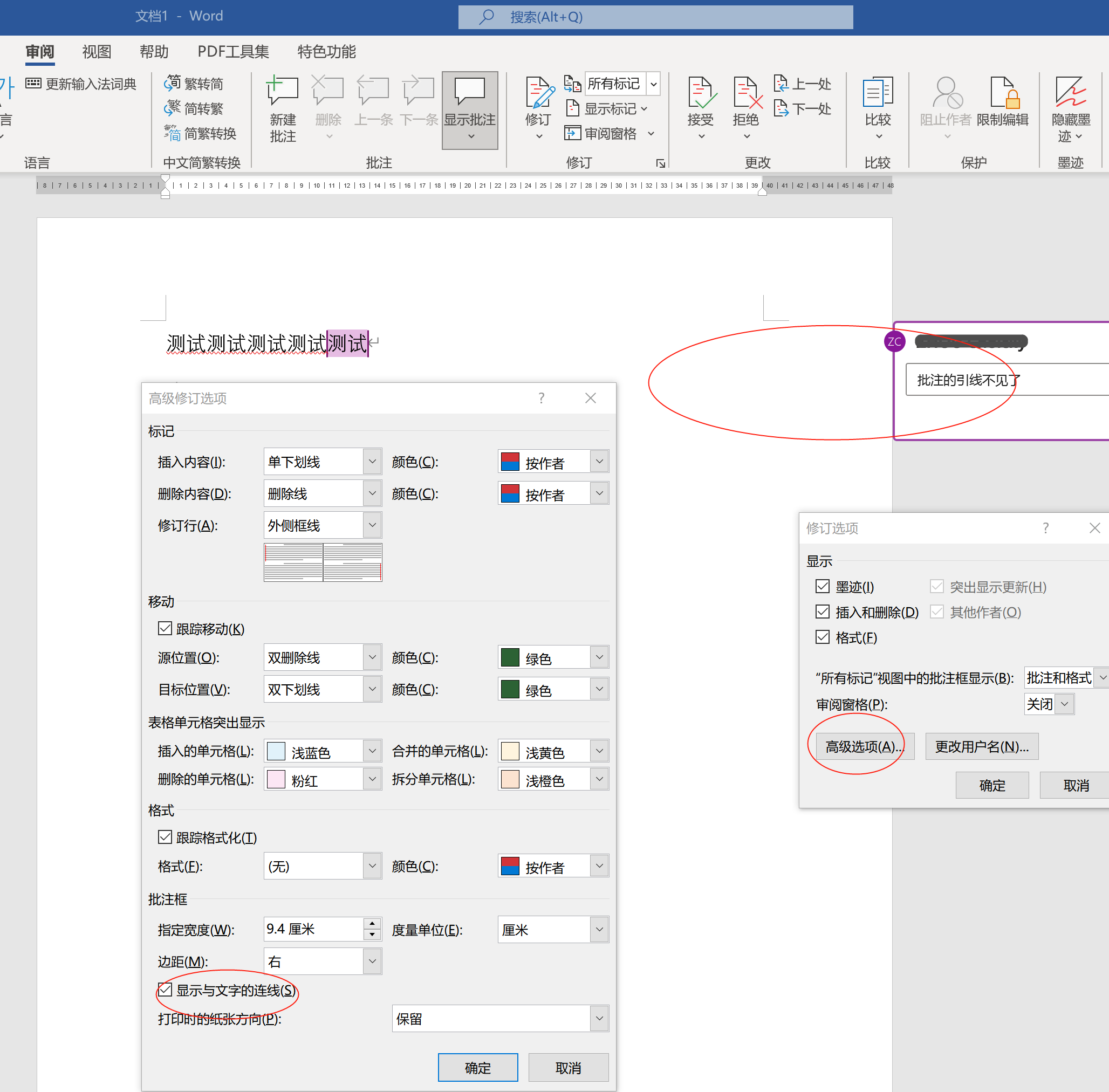The height and width of the screenshot is (1092, 1109).
Task: Open the Help (帮助) ribbon tab
Action: pyautogui.click(x=154, y=52)
